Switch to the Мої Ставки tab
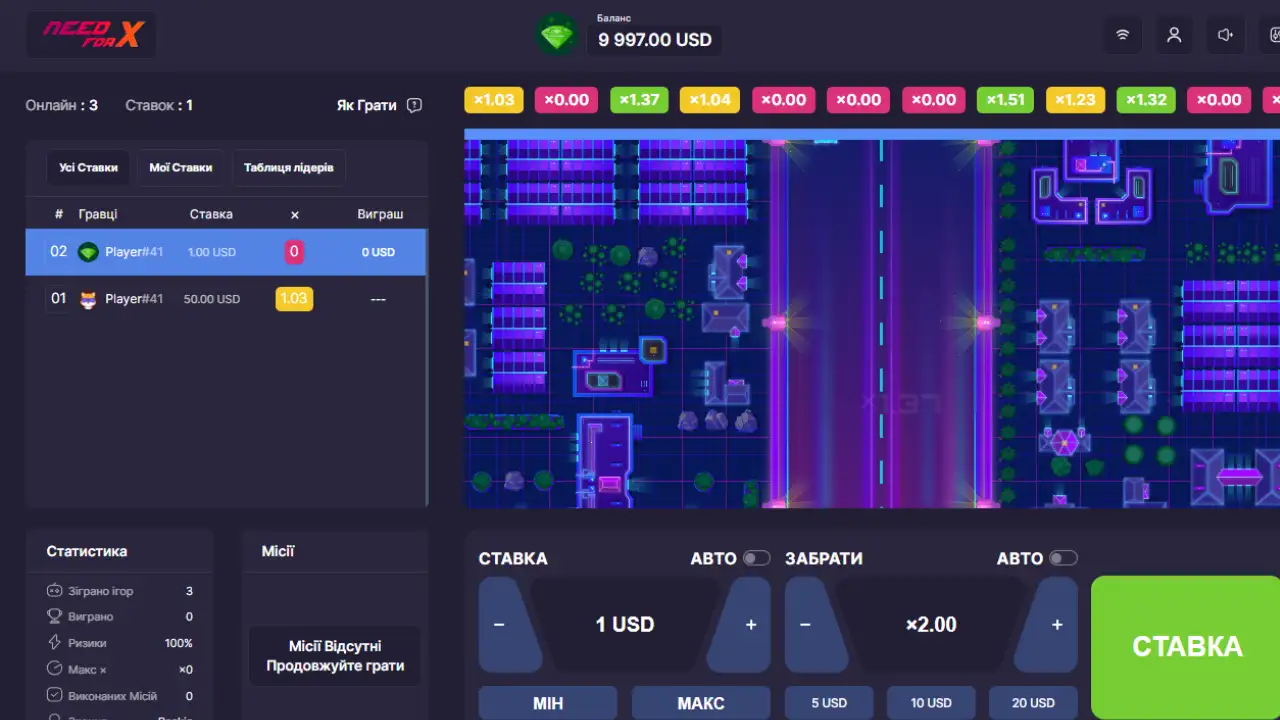The height and width of the screenshot is (720, 1280). (181, 168)
